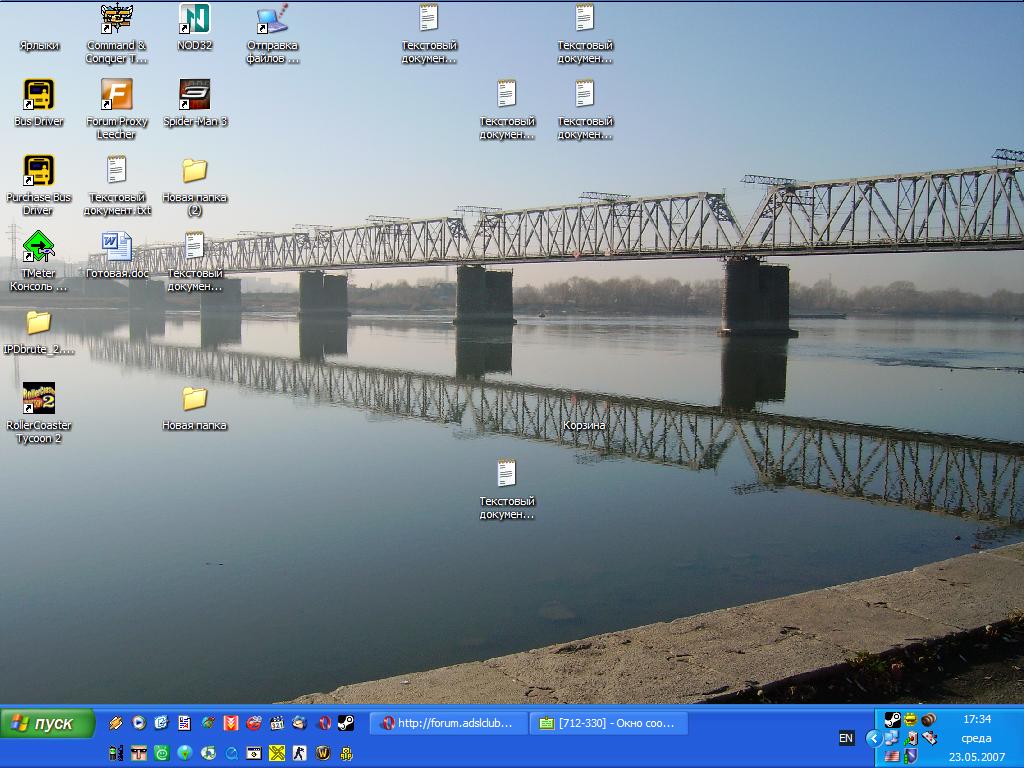Launch Steam from the quick launch bar
This screenshot has height=768, width=1024.
345,723
